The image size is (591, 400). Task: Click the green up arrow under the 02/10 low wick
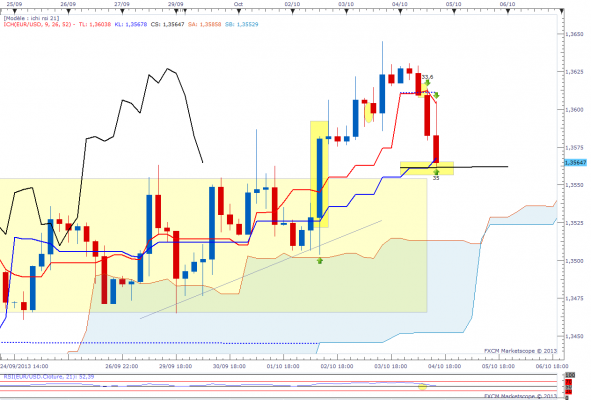[320, 260]
